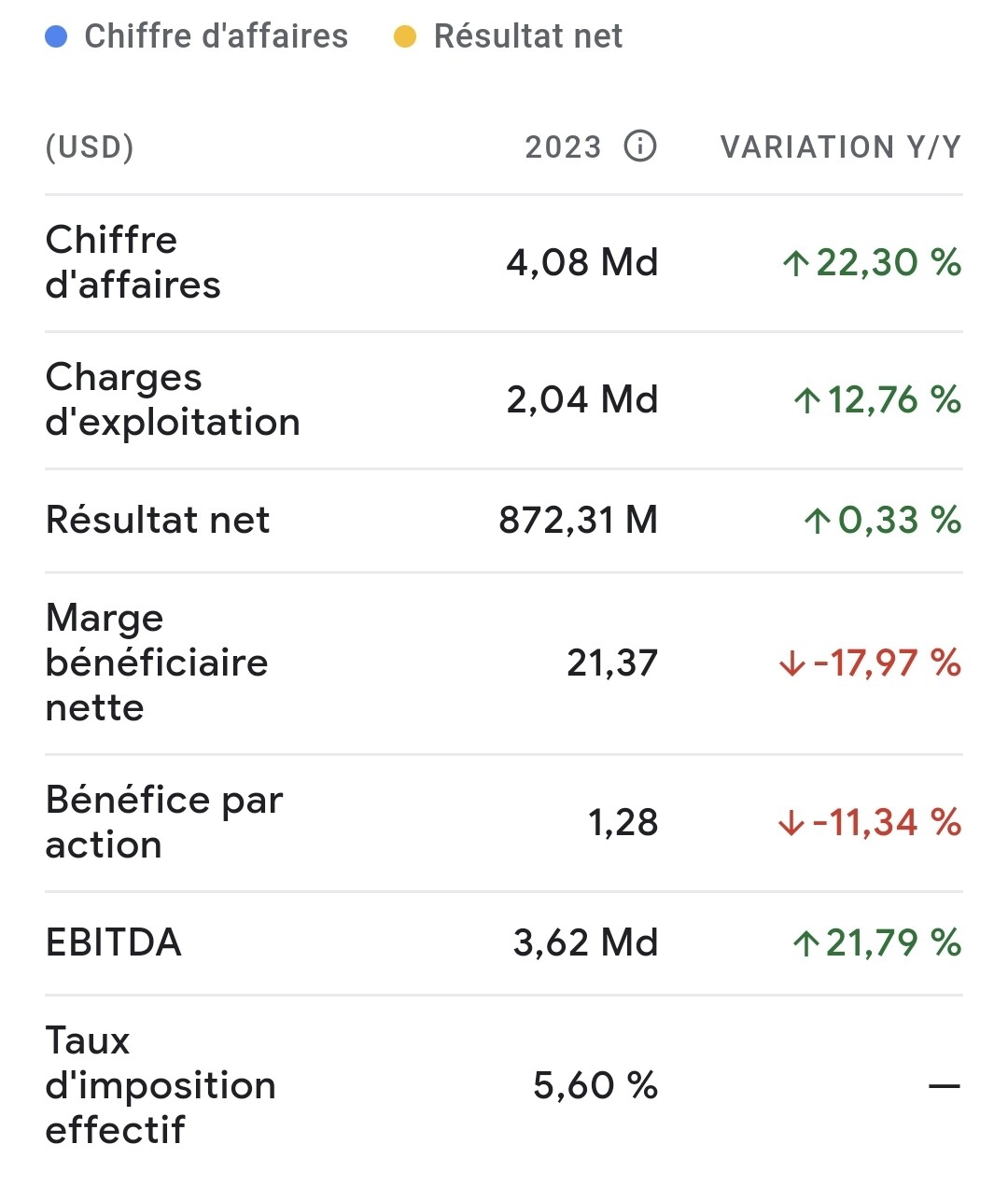Click the up arrow beside 21,79 %
Screen dimensions: 1008x1186
(805, 943)
